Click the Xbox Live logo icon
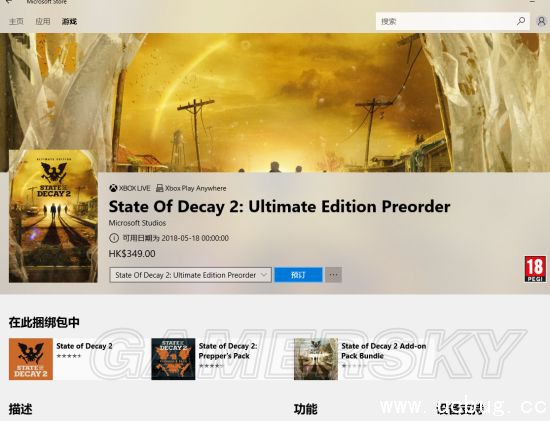Screen dimensions: 550x421 tap(113, 188)
